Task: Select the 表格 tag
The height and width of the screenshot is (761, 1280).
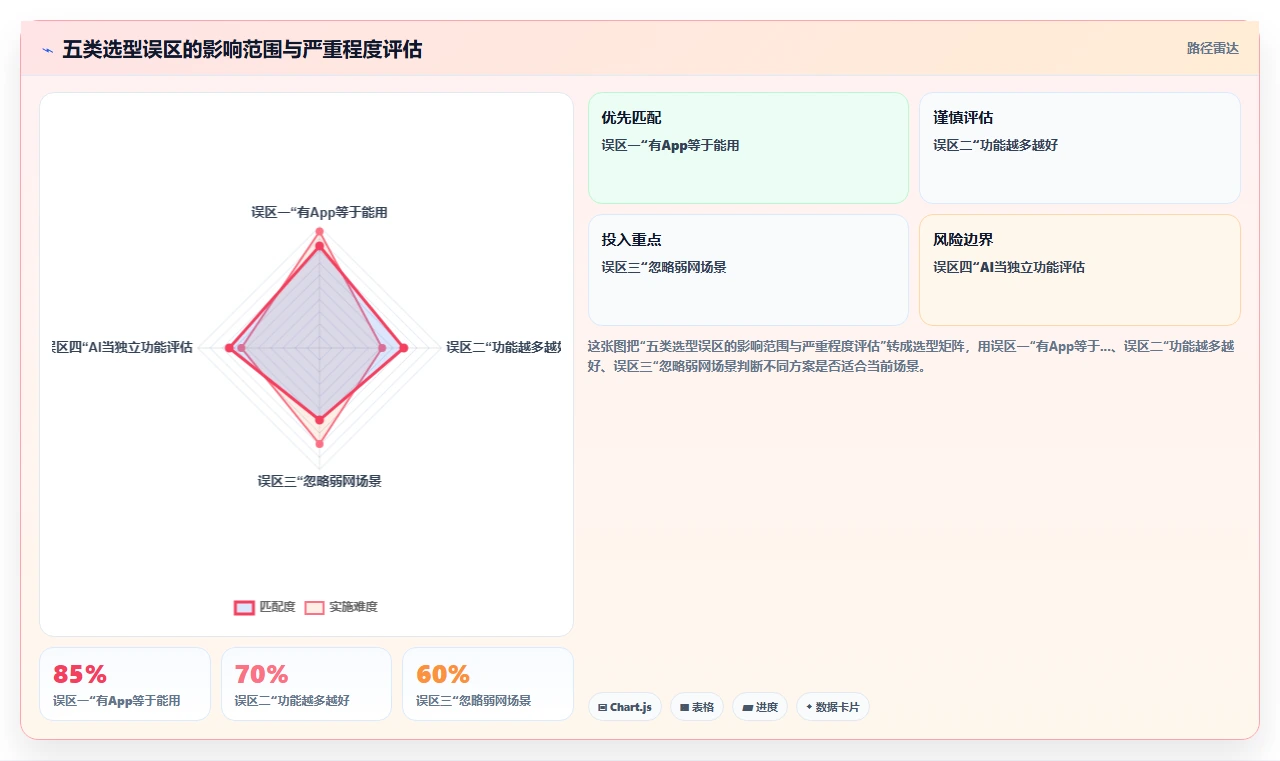Action: [x=697, y=707]
